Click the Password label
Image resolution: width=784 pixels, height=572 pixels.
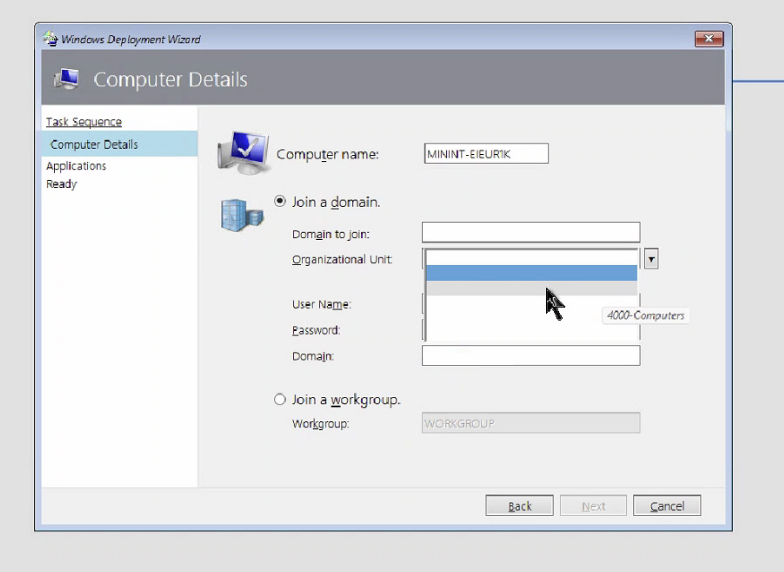[316, 330]
